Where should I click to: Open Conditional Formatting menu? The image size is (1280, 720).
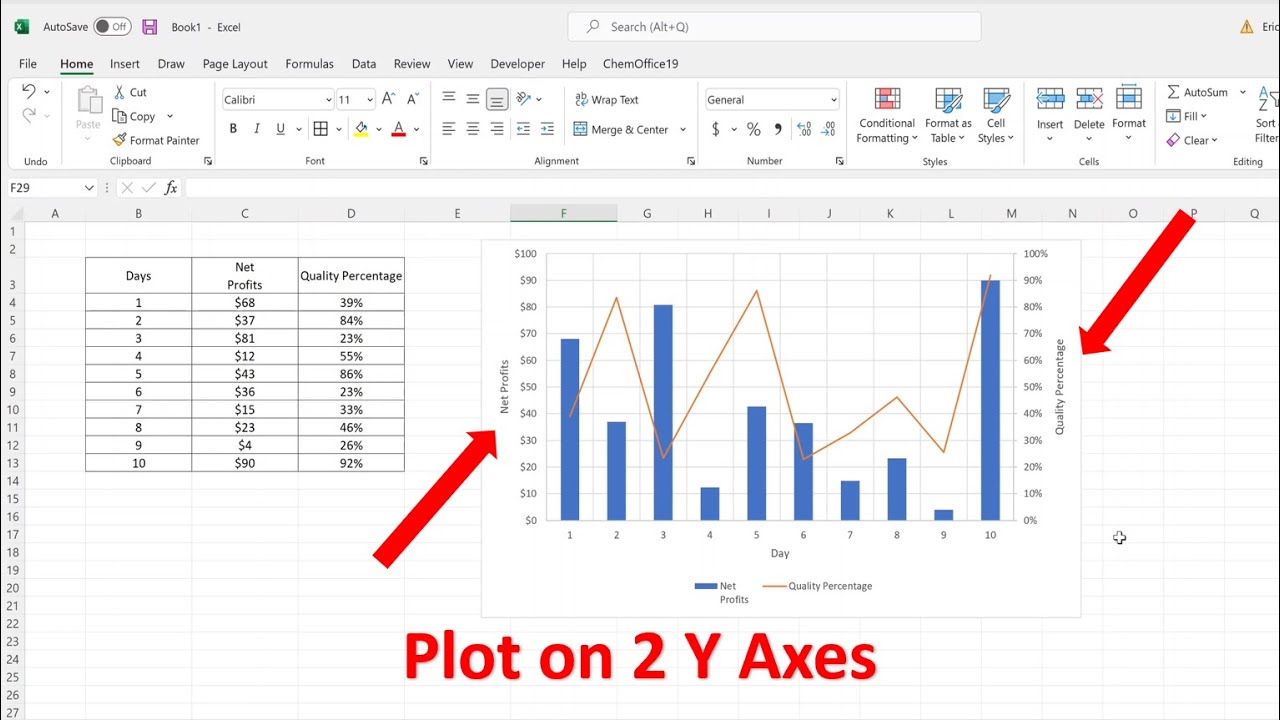click(887, 115)
